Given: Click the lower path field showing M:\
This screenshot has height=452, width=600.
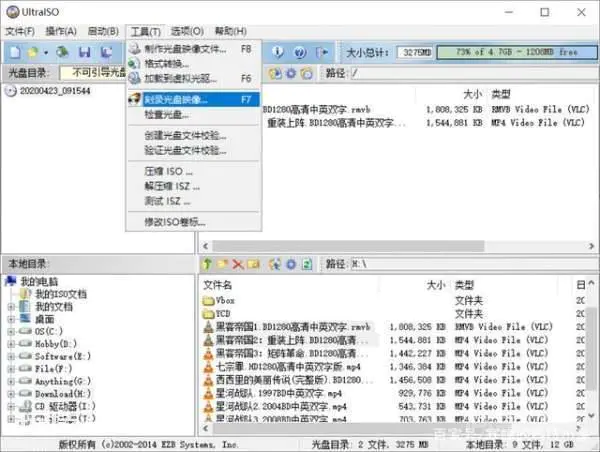Looking at the screenshot, I should (473, 264).
